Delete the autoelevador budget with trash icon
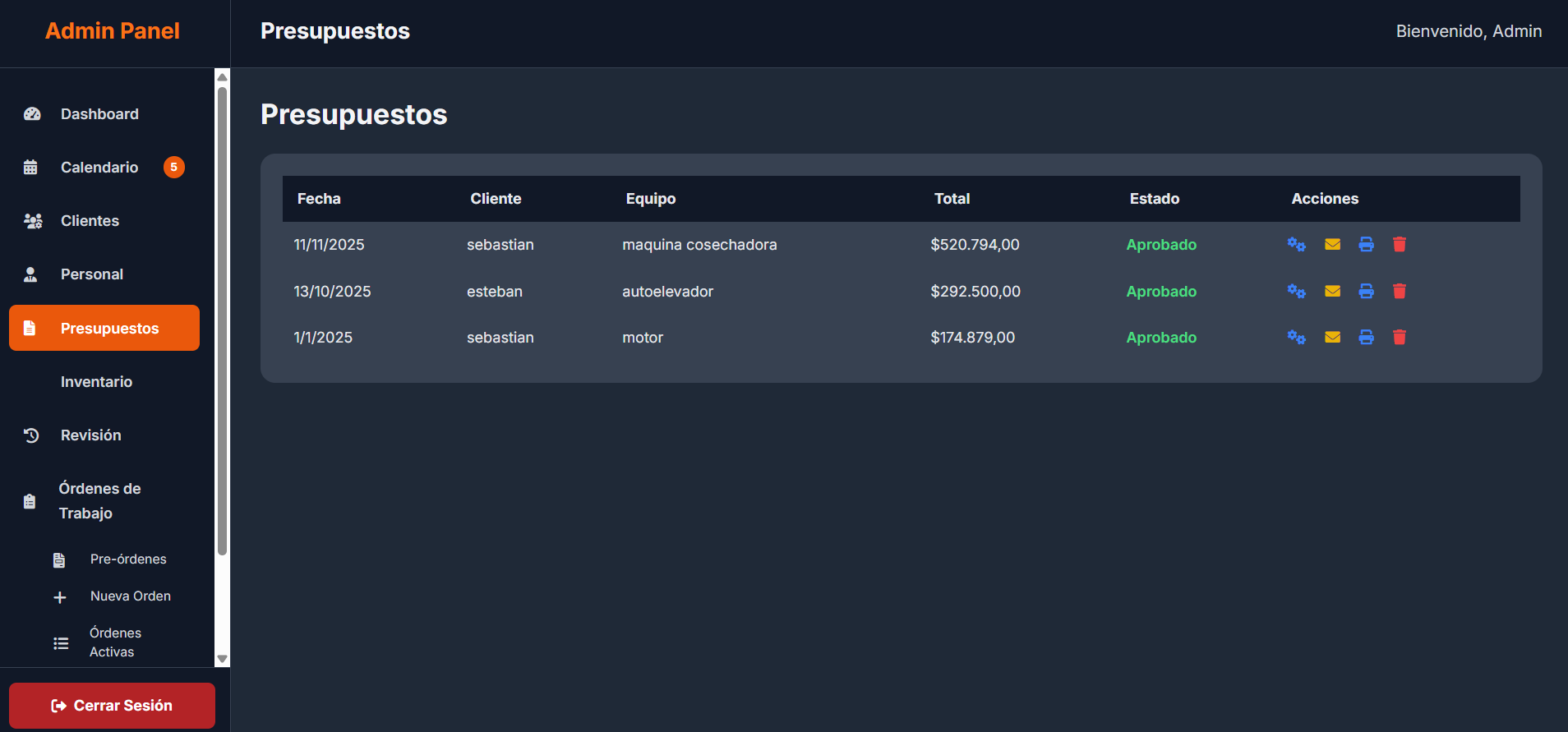Image resolution: width=1568 pixels, height=732 pixels. tap(1399, 291)
